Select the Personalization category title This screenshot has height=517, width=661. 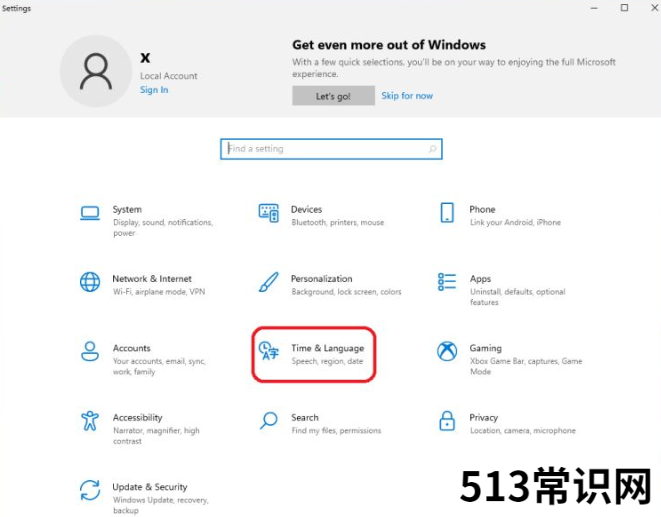322,279
